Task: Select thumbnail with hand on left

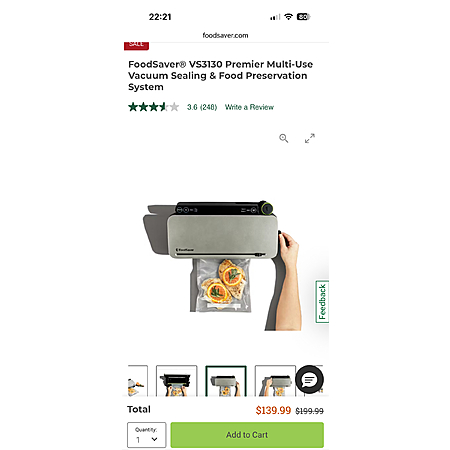Action: (275, 381)
